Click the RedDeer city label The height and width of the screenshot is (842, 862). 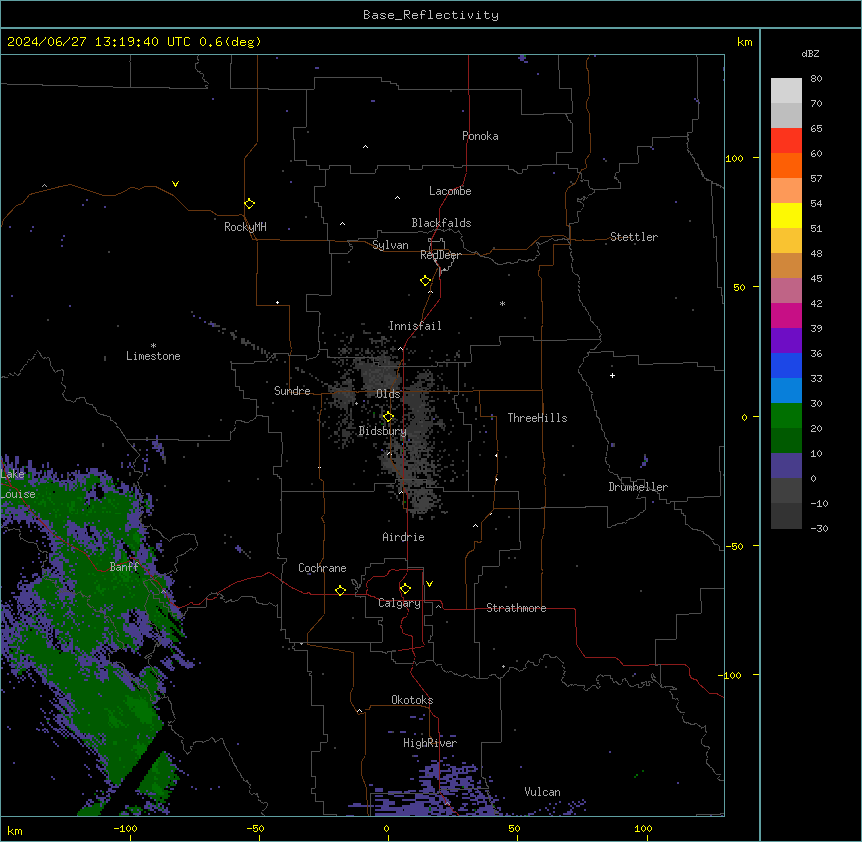click(x=440, y=255)
